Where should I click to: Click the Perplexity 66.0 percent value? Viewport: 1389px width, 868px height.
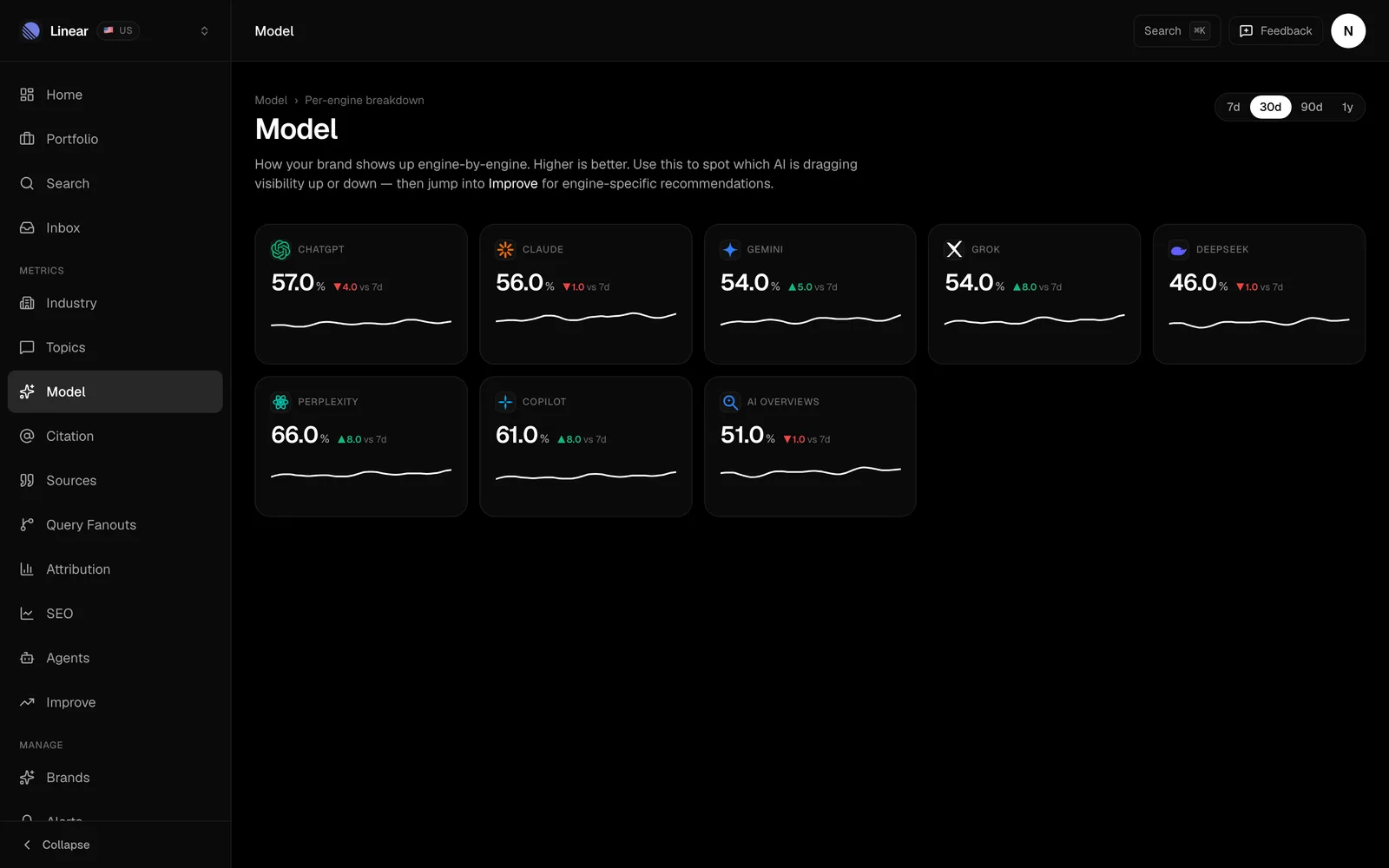(300, 435)
